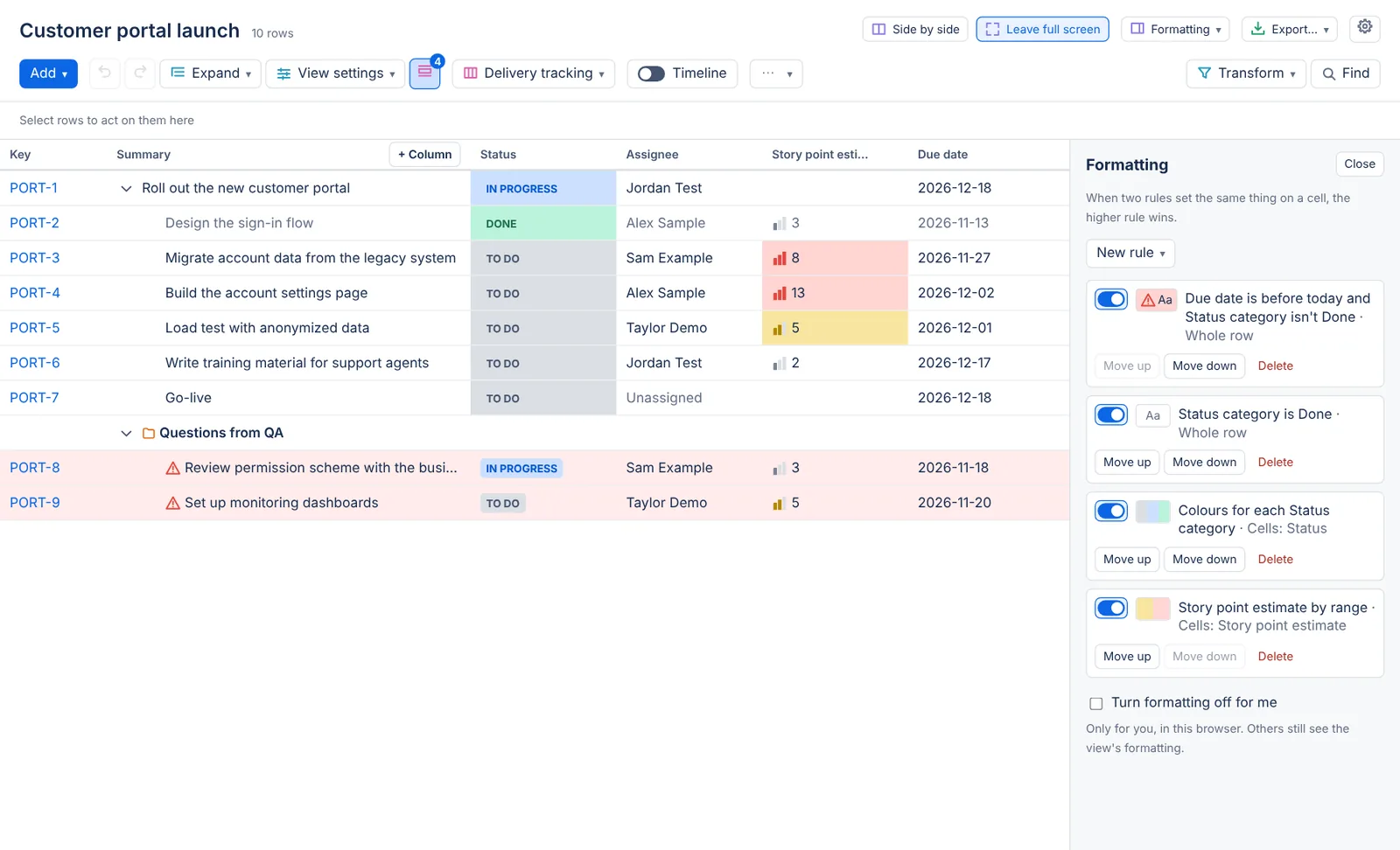Click the folder icon beside Questions from QA

pos(149,434)
